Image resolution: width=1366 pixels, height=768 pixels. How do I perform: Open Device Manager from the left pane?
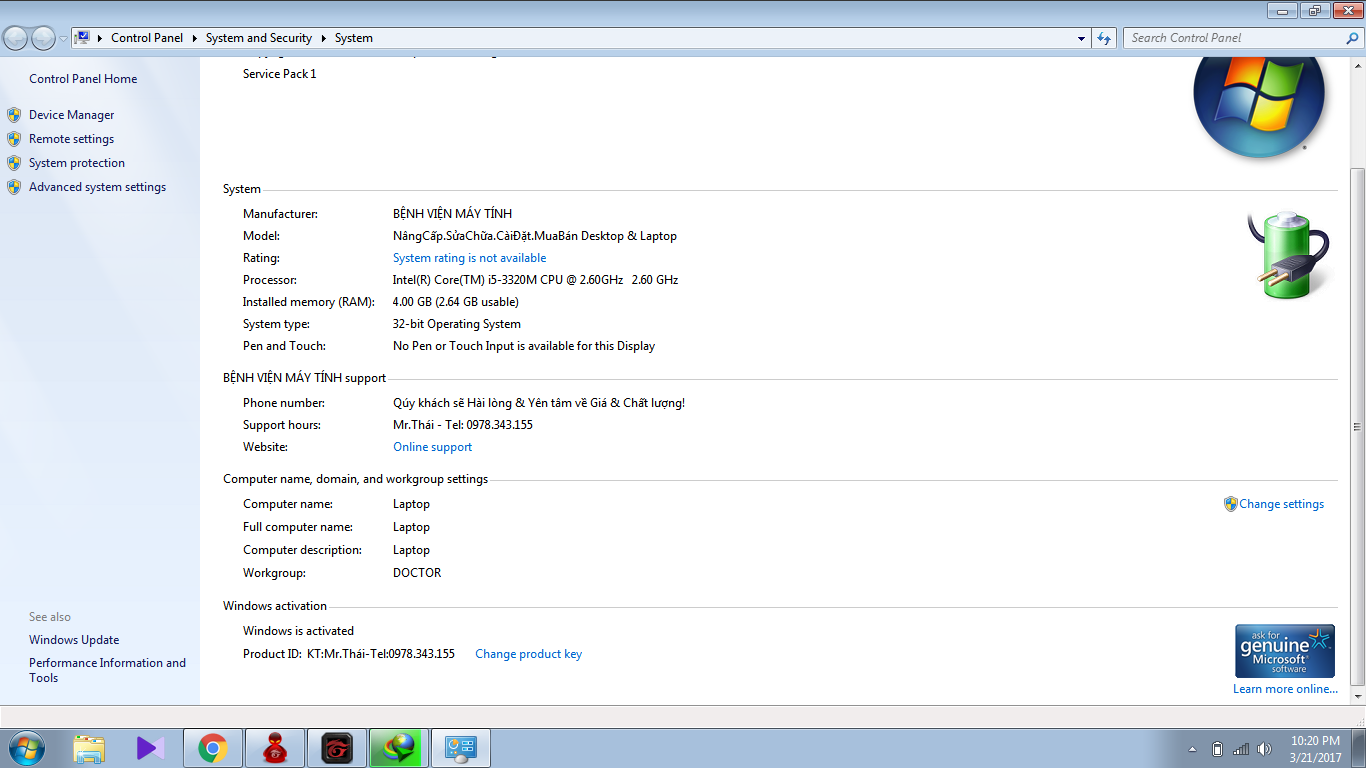pos(71,115)
